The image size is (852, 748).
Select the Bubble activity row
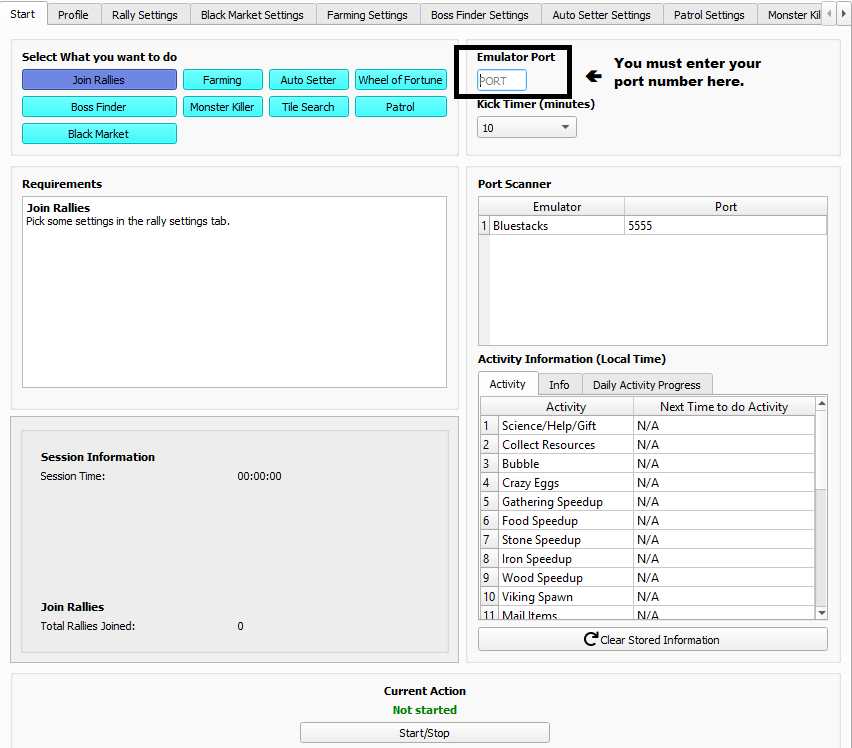point(648,463)
